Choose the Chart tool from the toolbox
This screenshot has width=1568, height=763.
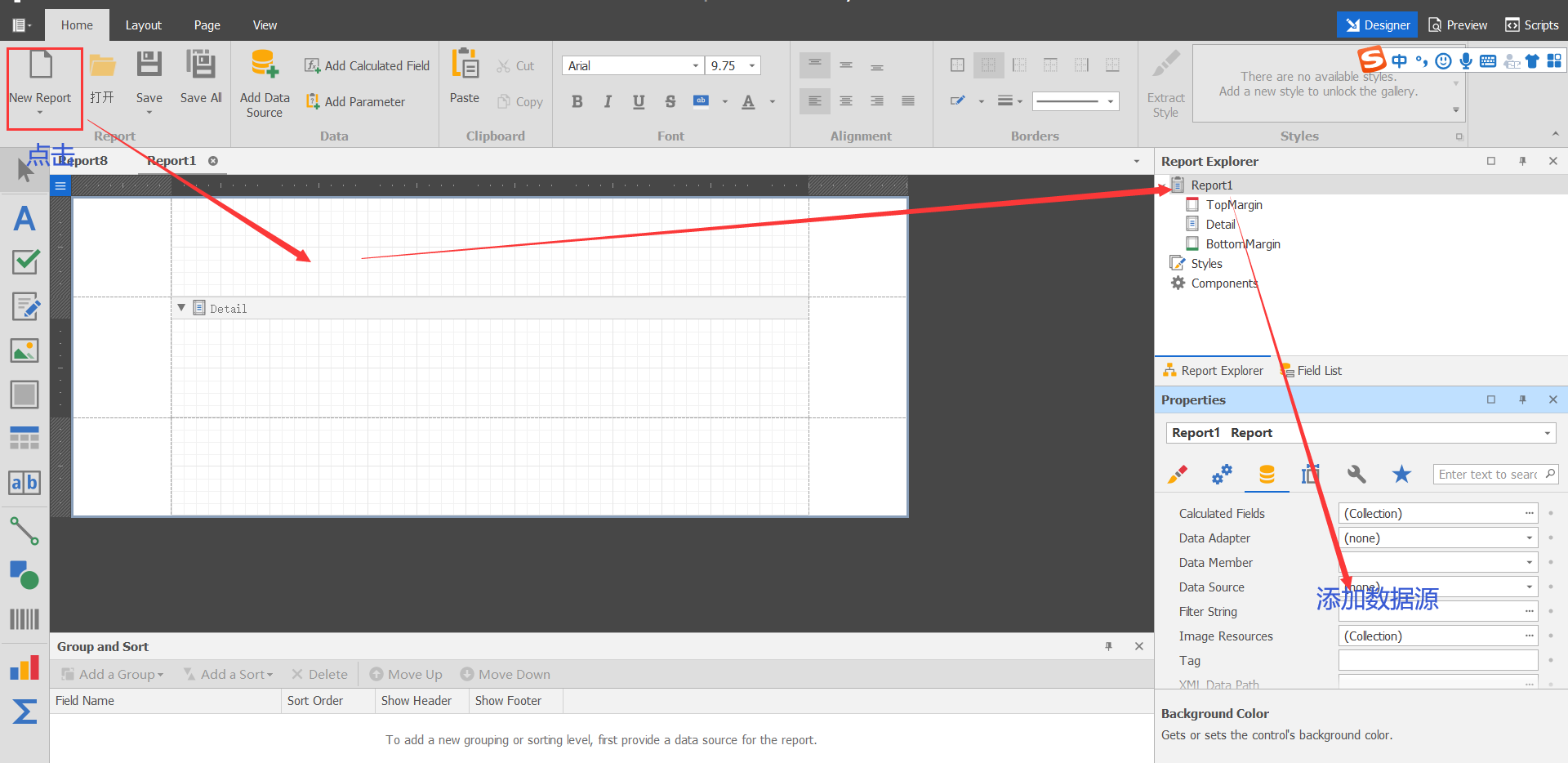point(24,667)
